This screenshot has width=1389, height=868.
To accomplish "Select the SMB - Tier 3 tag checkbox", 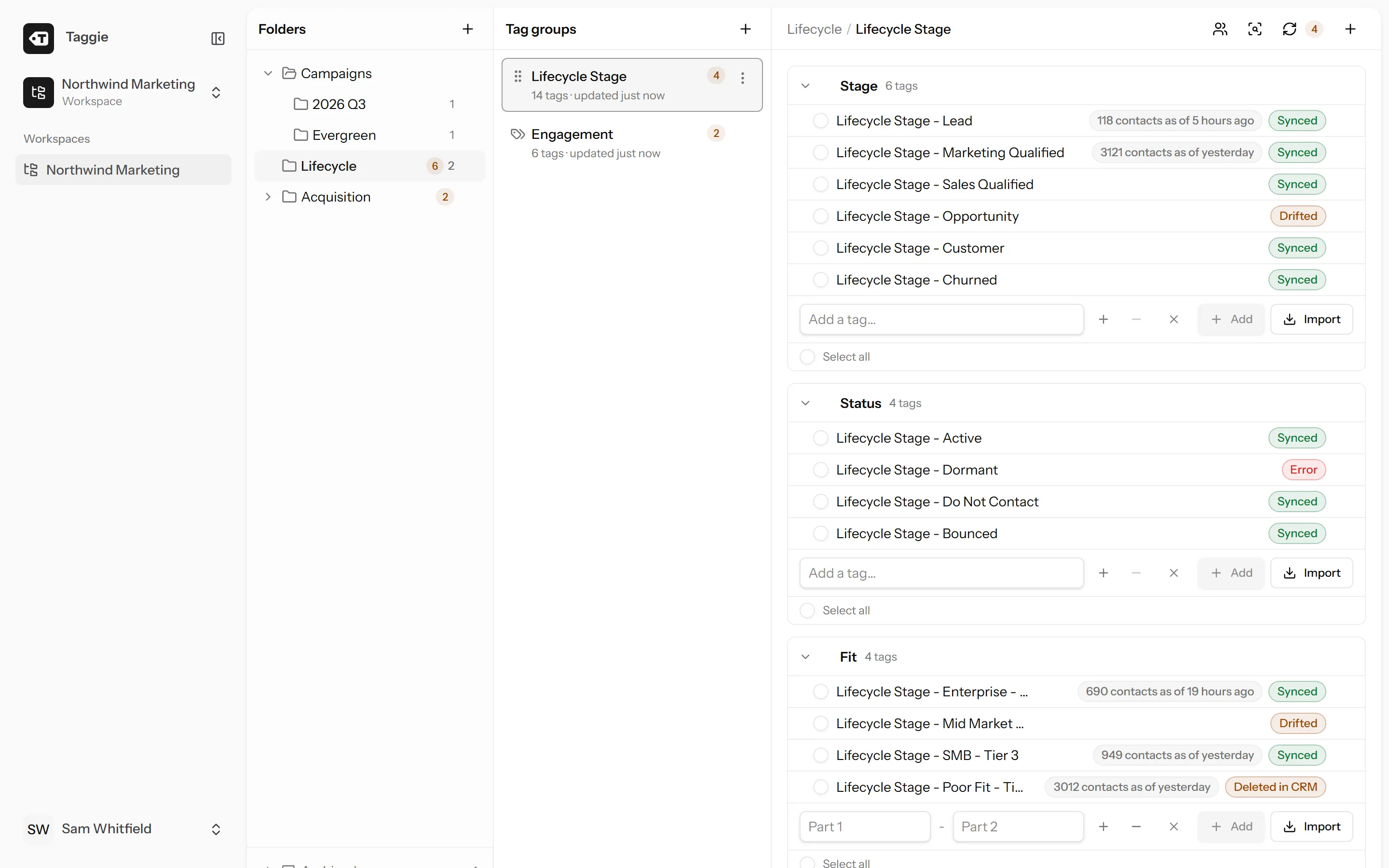I will (x=821, y=756).
